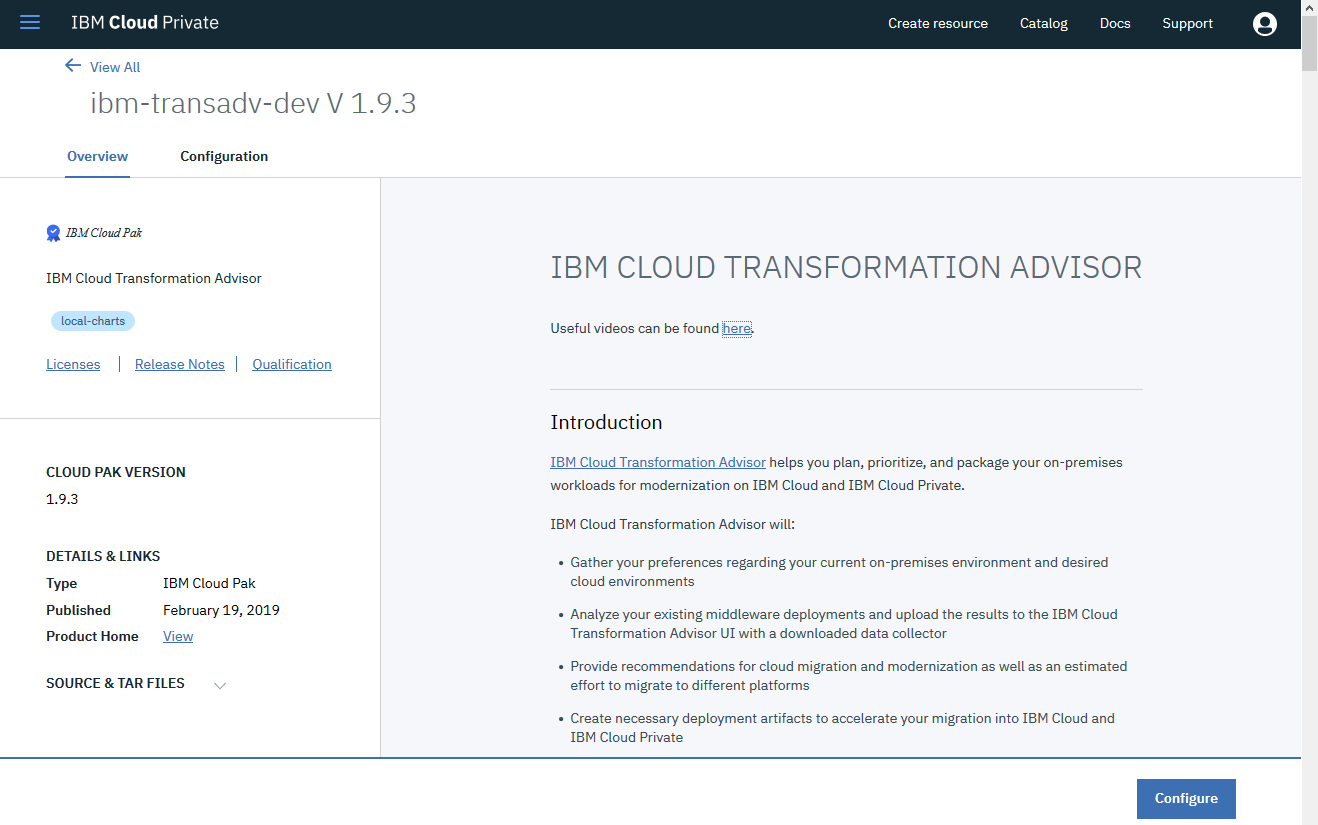Screen dimensions: 1318x825
Task: Open the Qualification link
Action: (291, 363)
